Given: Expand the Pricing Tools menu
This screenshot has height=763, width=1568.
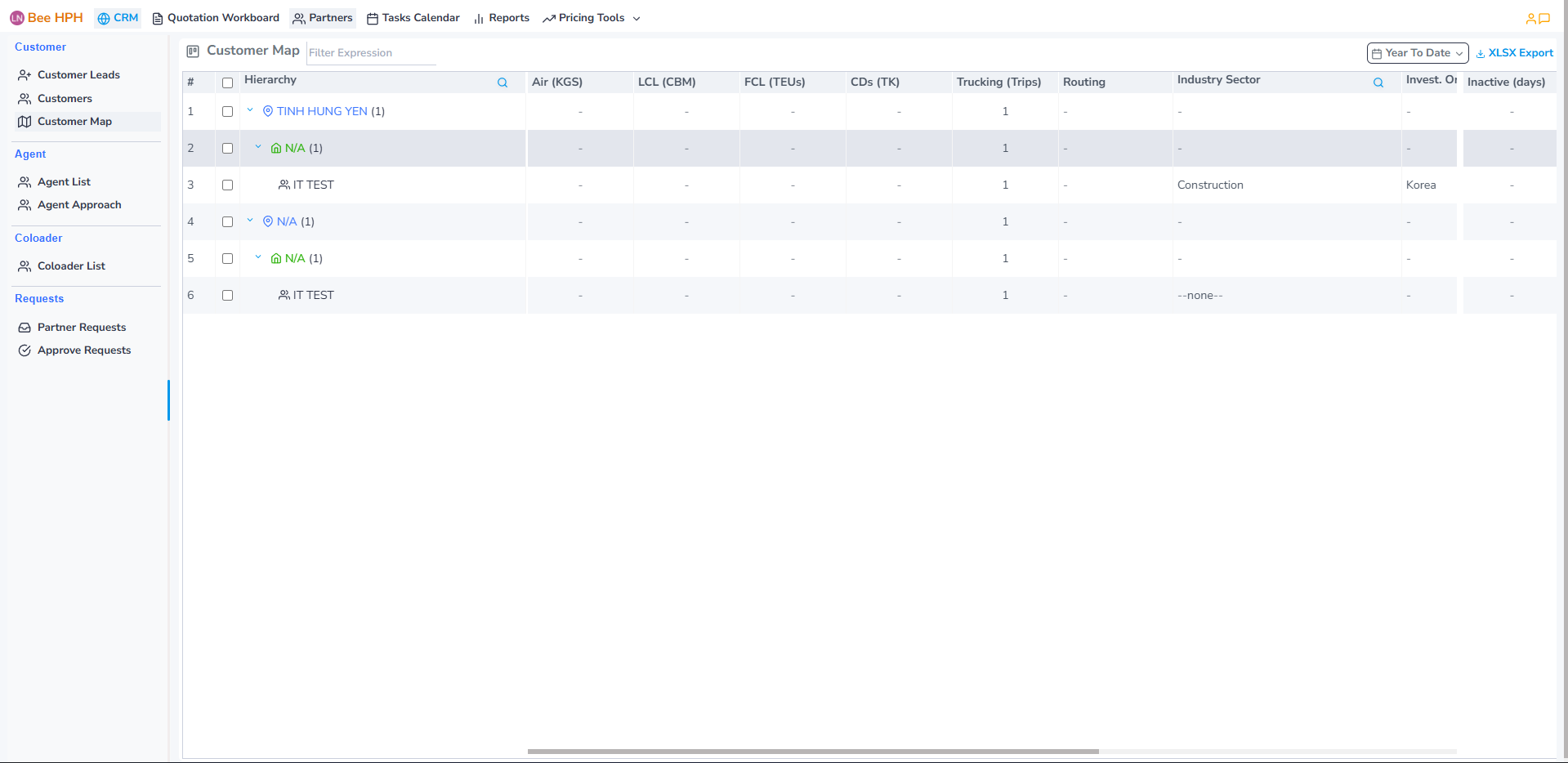Looking at the screenshot, I should 592,18.
